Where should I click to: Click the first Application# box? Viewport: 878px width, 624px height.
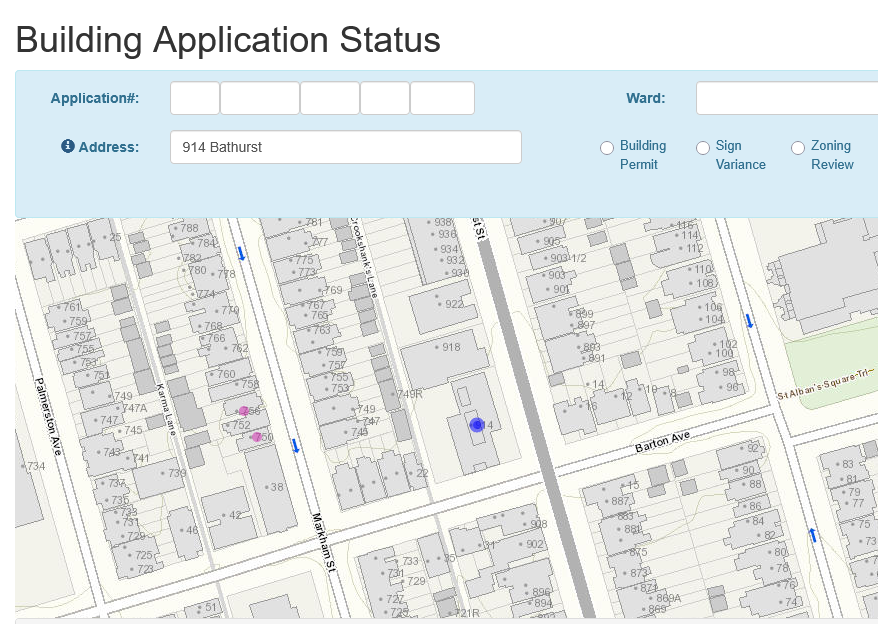[194, 98]
